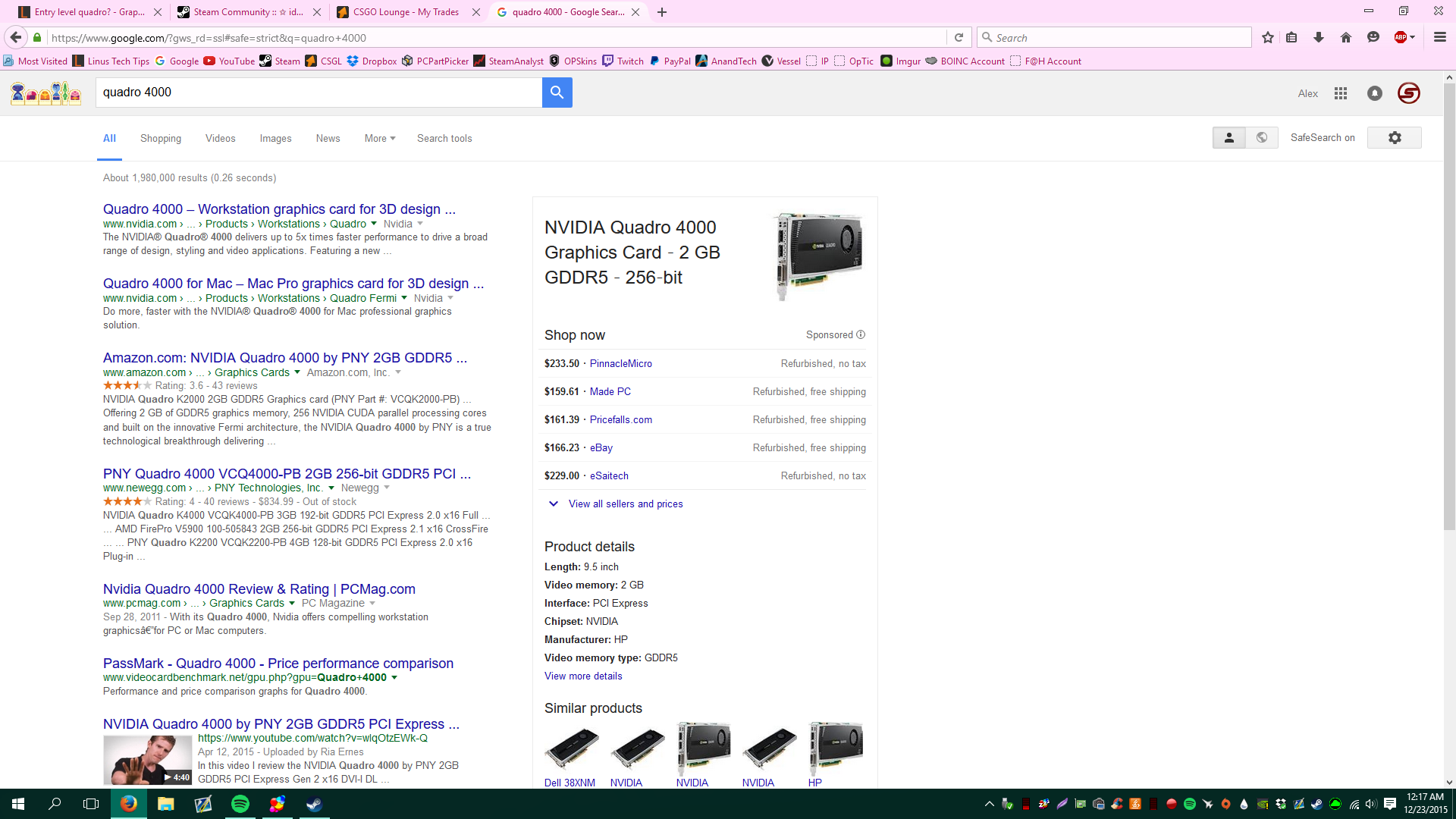Select the Videos search tab
The width and height of the screenshot is (1456, 819).
(220, 138)
